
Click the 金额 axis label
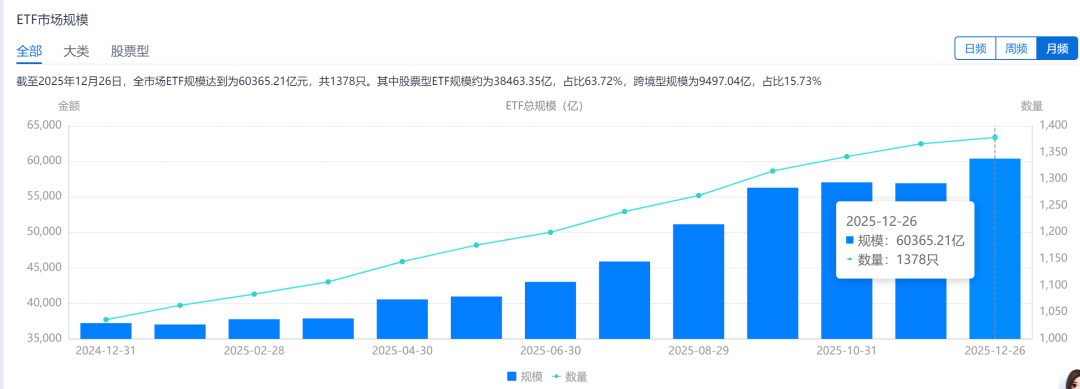tap(69, 106)
